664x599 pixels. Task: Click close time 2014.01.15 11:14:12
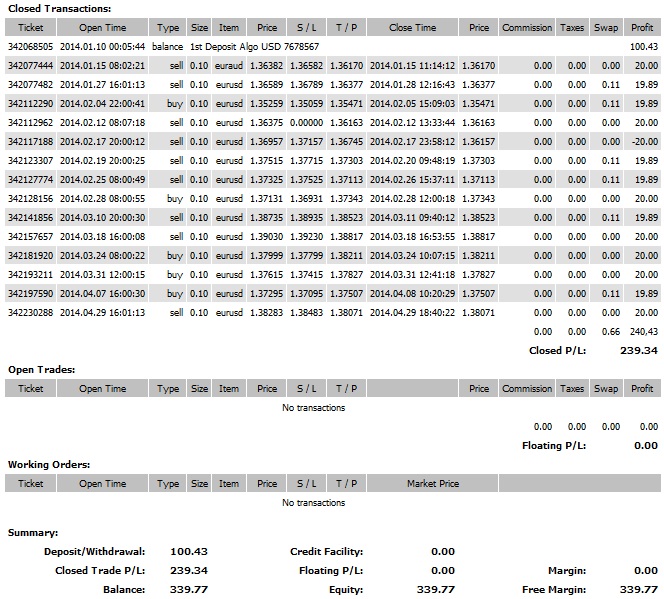pyautogui.click(x=412, y=66)
